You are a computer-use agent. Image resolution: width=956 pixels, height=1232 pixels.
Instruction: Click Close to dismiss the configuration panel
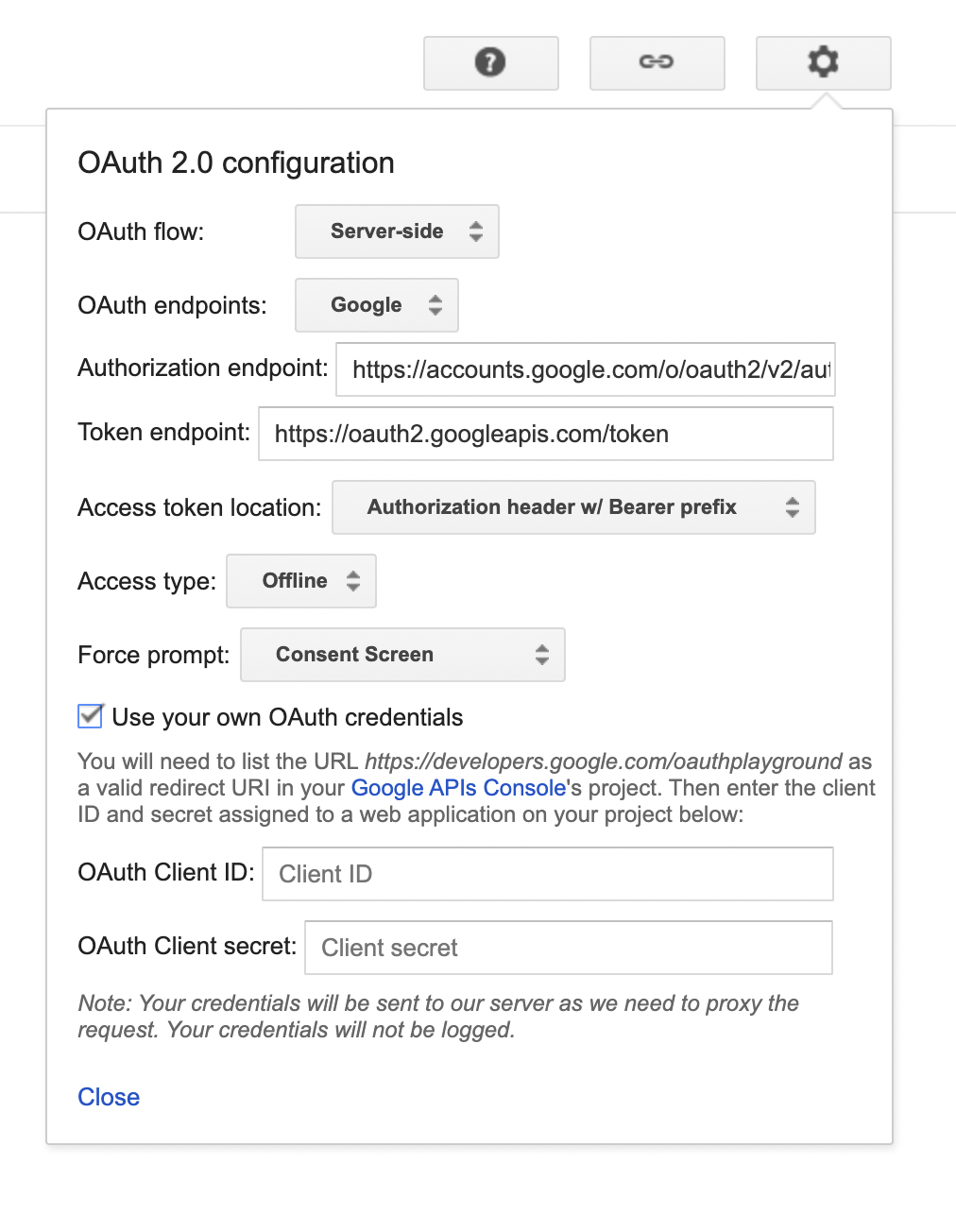point(108,1096)
